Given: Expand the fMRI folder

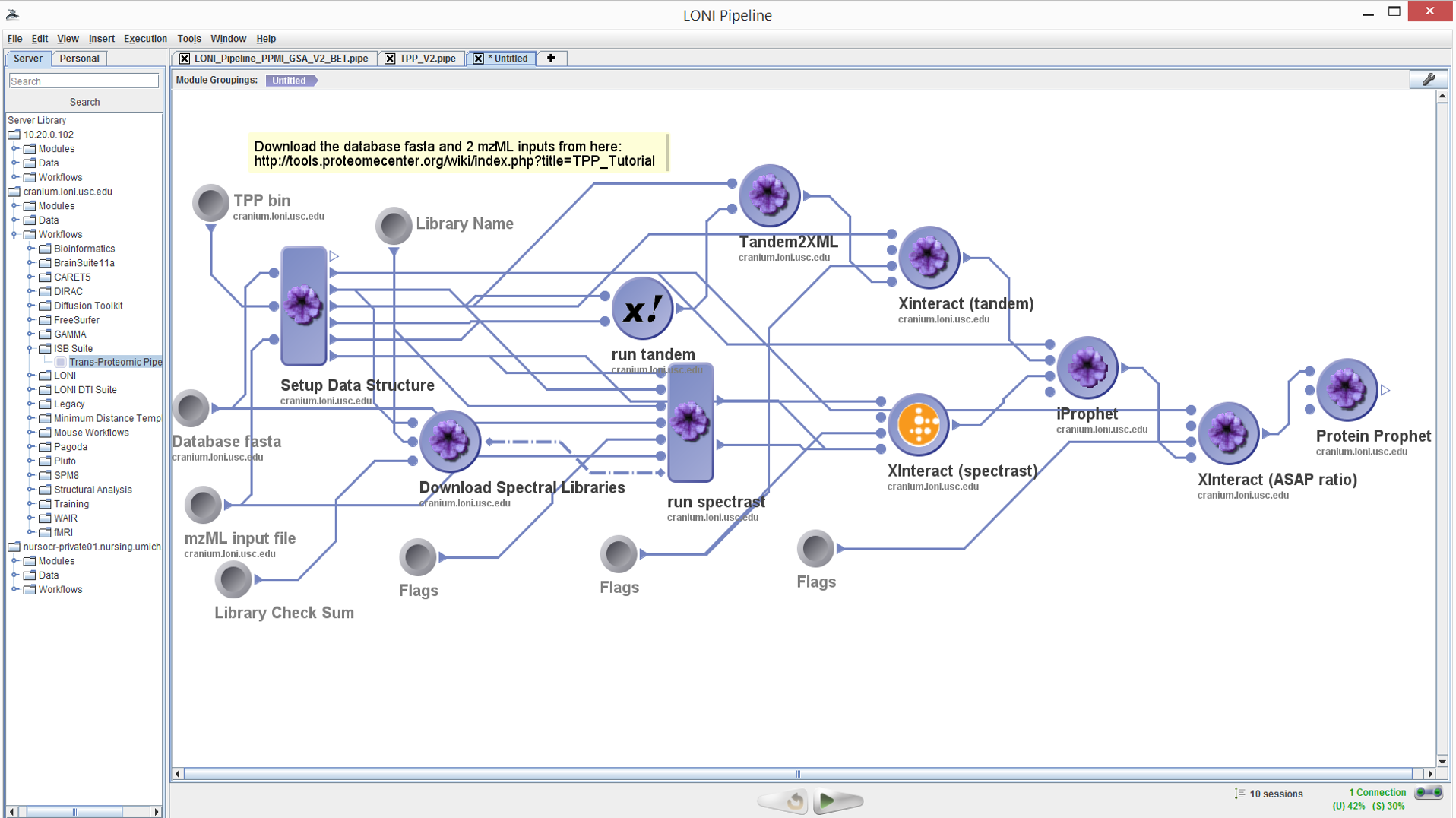Looking at the screenshot, I should point(30,532).
